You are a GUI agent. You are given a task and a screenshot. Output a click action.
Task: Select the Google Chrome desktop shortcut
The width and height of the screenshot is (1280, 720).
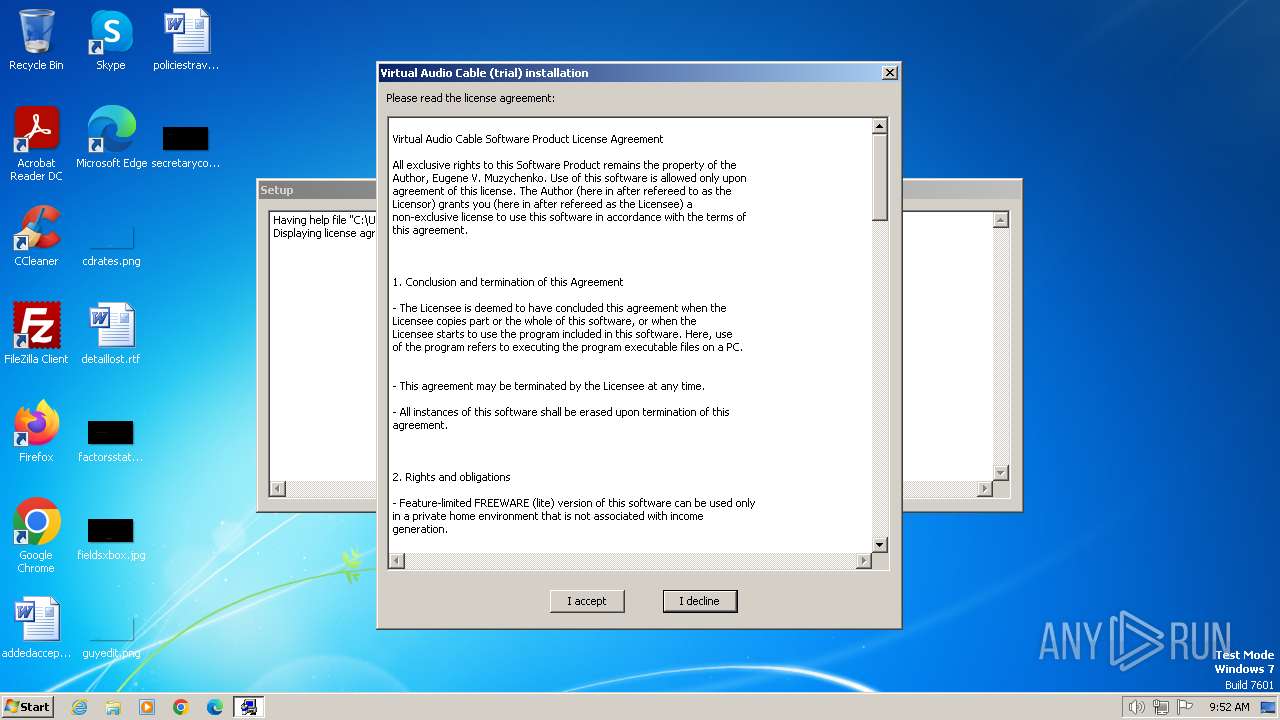tap(36, 535)
